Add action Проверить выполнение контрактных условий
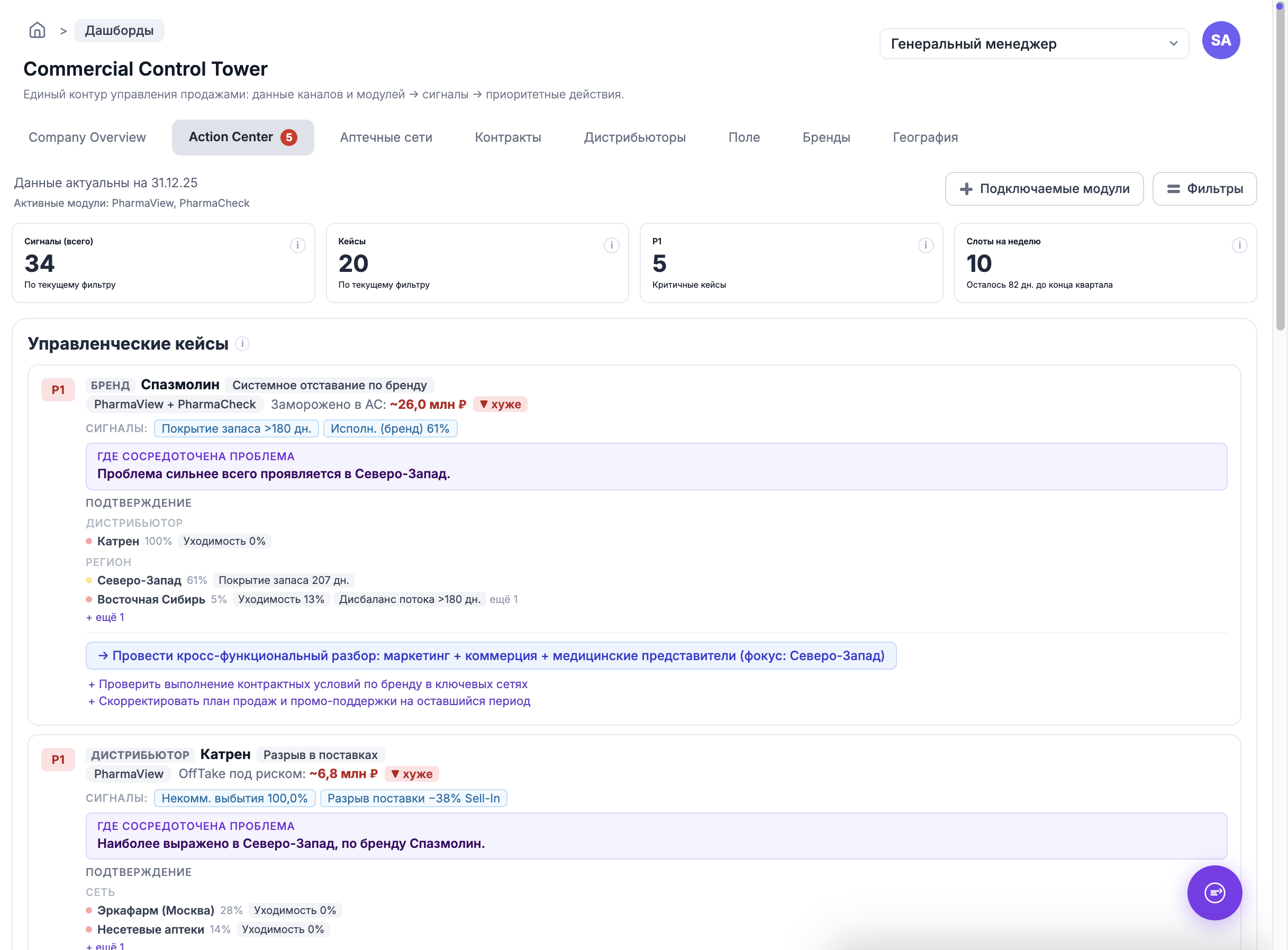1288x950 pixels. pos(308,684)
